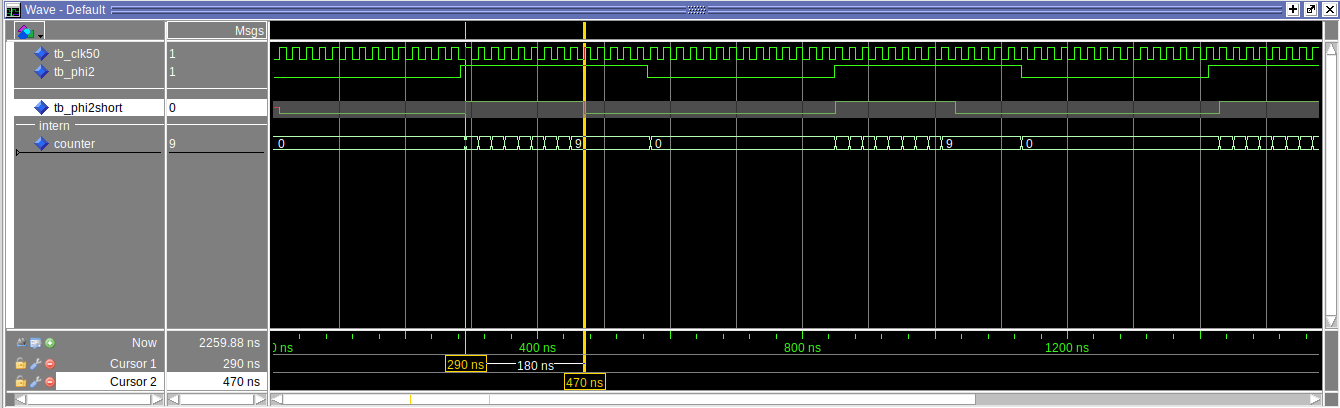
Task: Remove Cursor 1 with the red minus icon
Action: tap(50, 364)
